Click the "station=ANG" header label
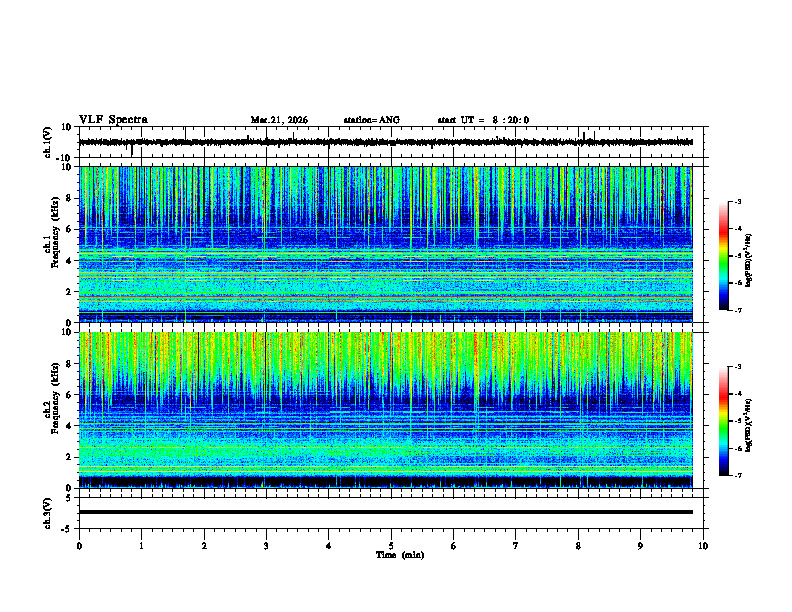 [x=371, y=120]
